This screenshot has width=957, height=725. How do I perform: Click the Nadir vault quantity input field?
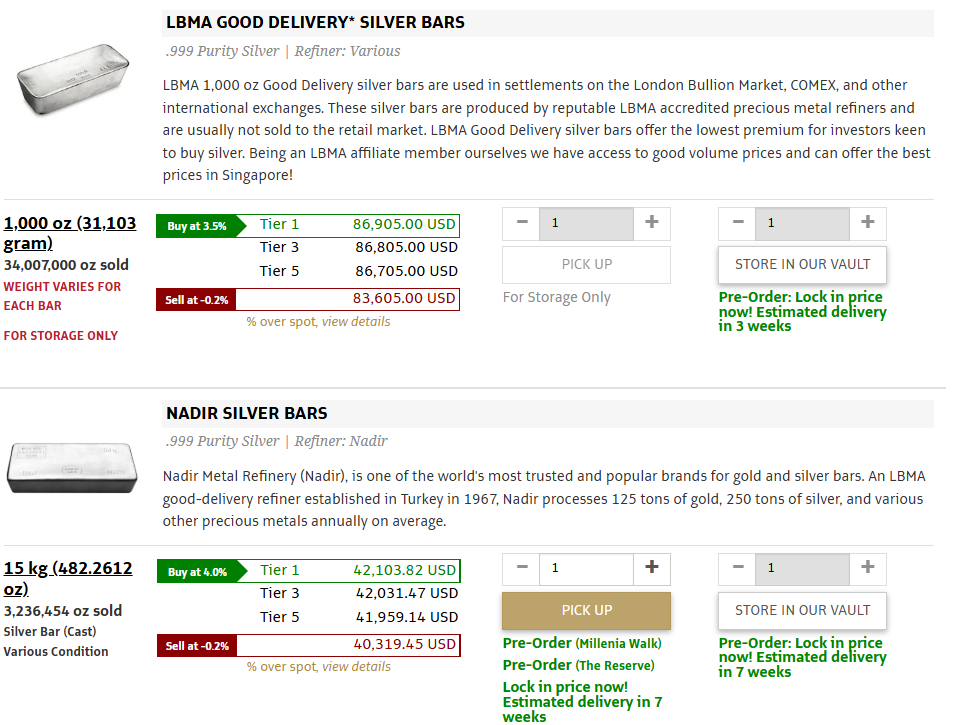pyautogui.click(x=802, y=568)
